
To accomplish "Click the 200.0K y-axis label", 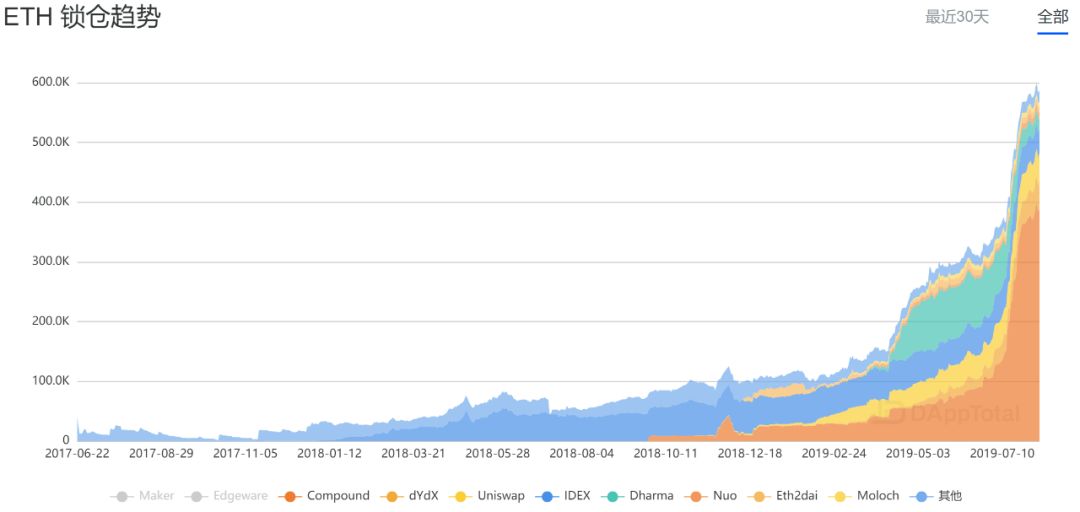I will click(50, 321).
